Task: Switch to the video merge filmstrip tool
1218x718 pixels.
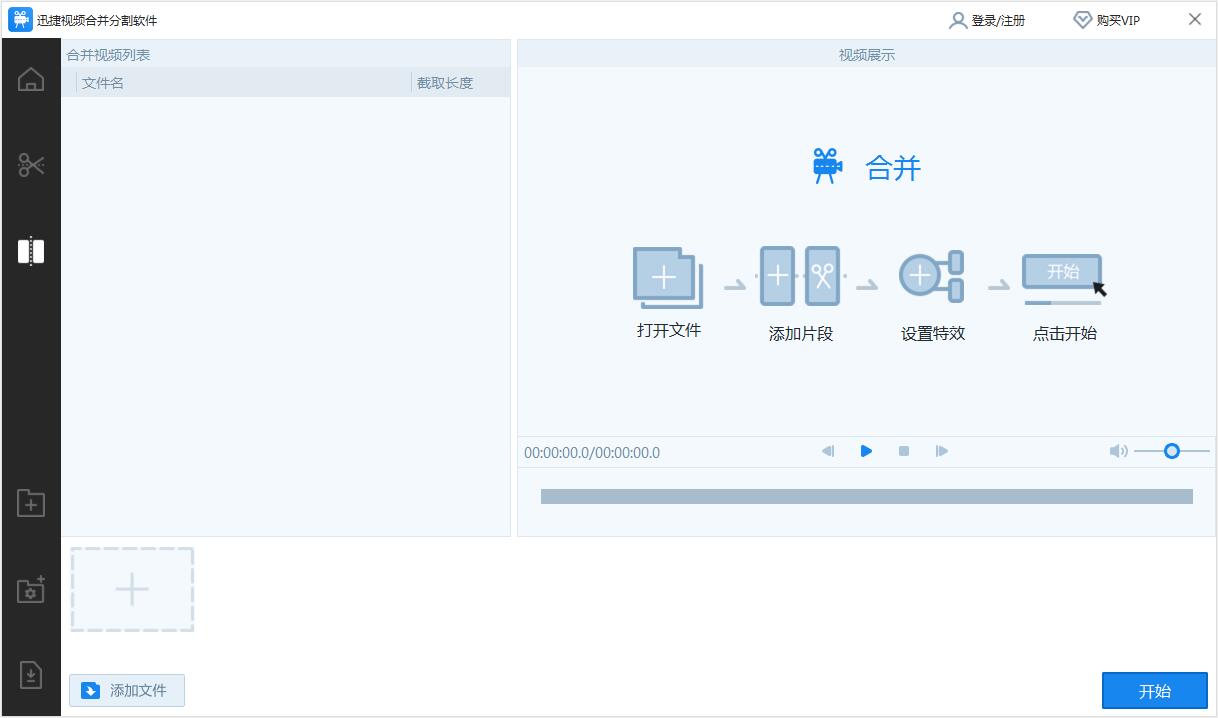Action: tap(30, 251)
